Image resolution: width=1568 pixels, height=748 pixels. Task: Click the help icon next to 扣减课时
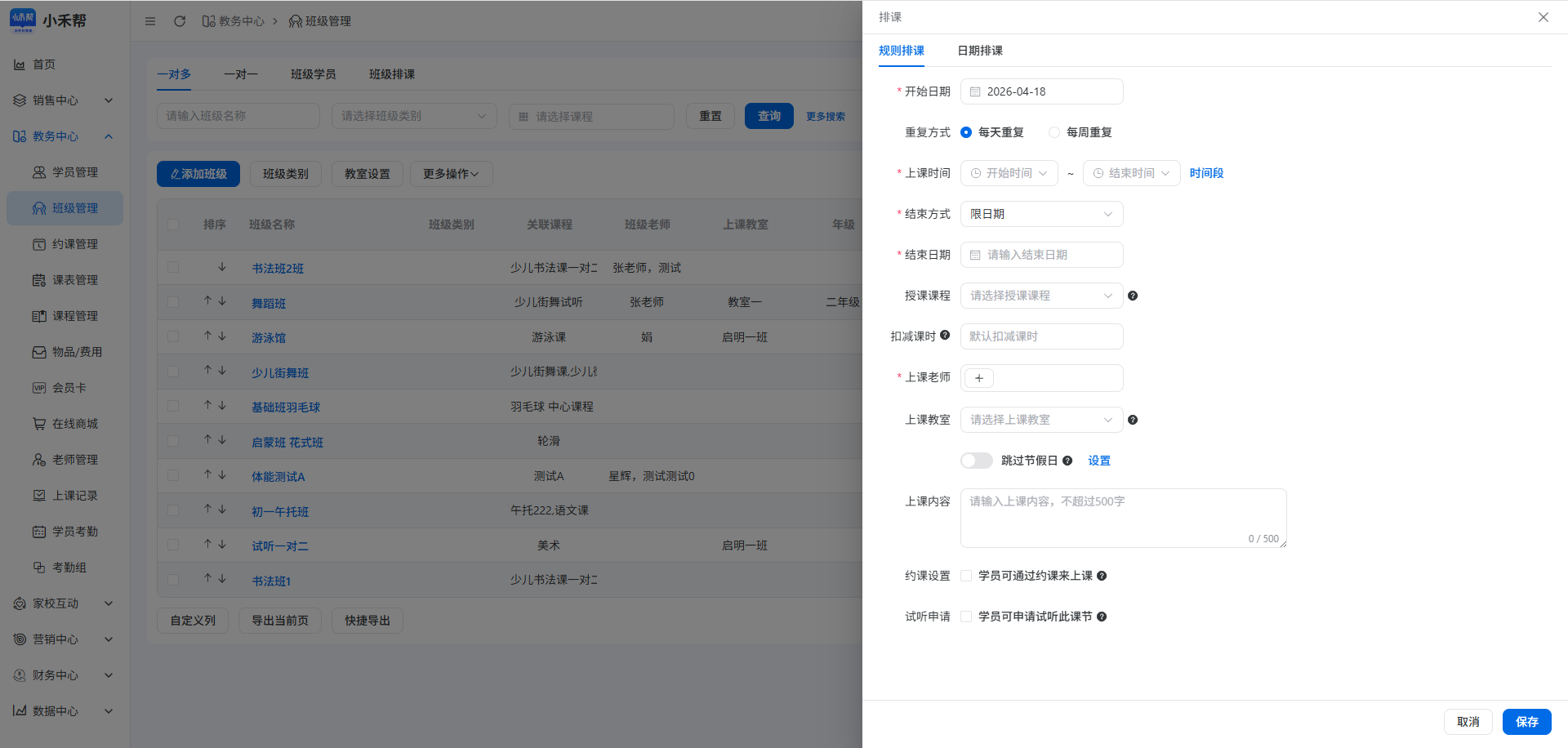click(945, 336)
